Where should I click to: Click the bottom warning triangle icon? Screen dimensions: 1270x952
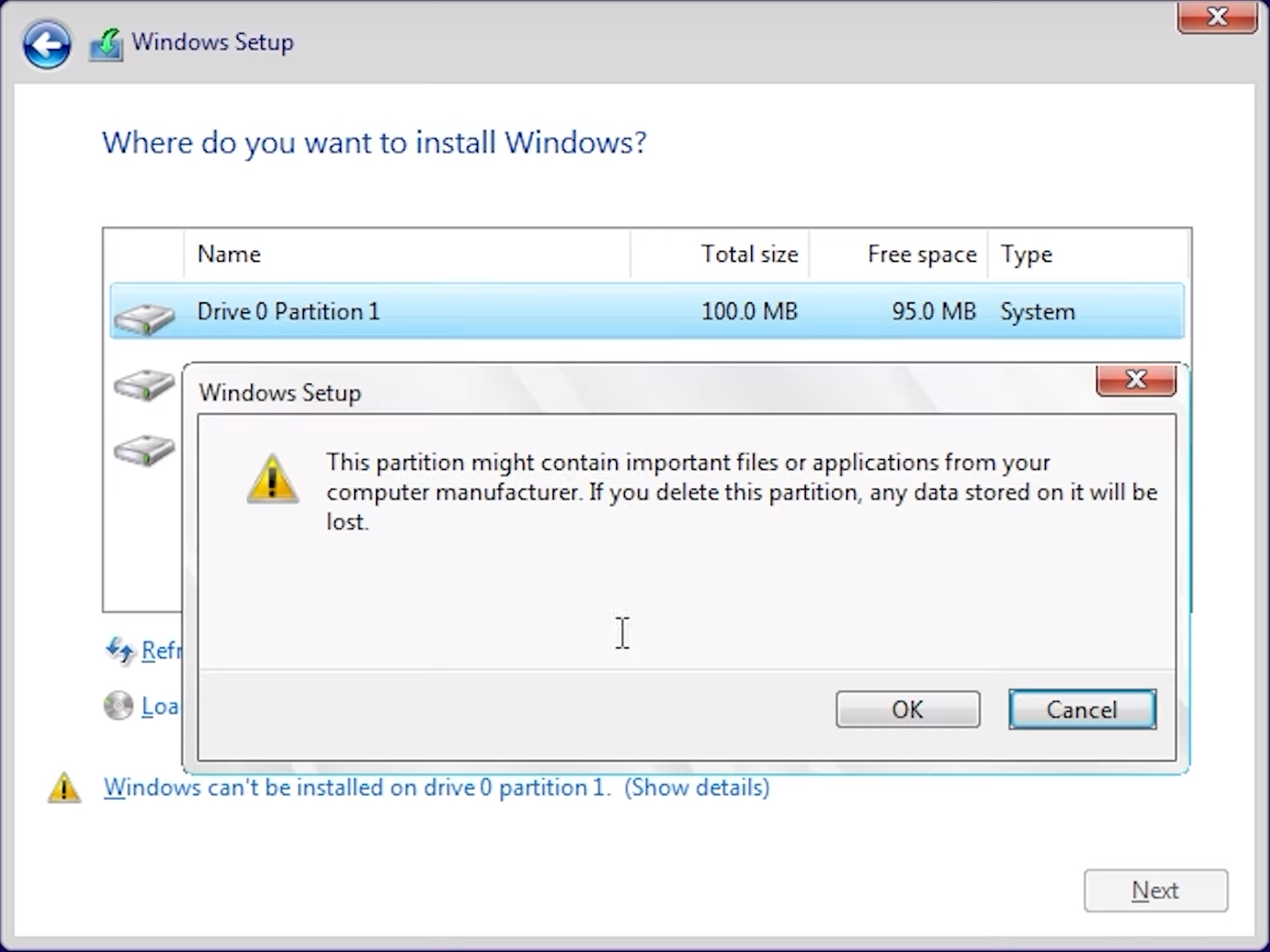tap(64, 788)
